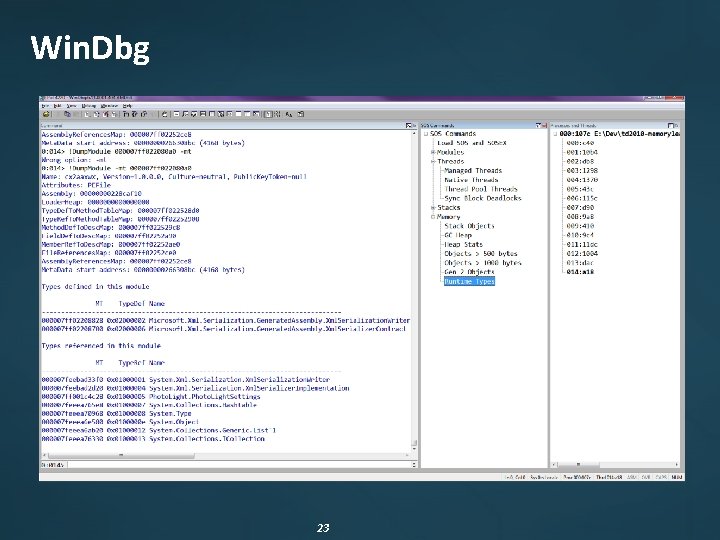720x540 pixels.
Task: Select Native Threads in SOS tree
Action: click(x=471, y=180)
